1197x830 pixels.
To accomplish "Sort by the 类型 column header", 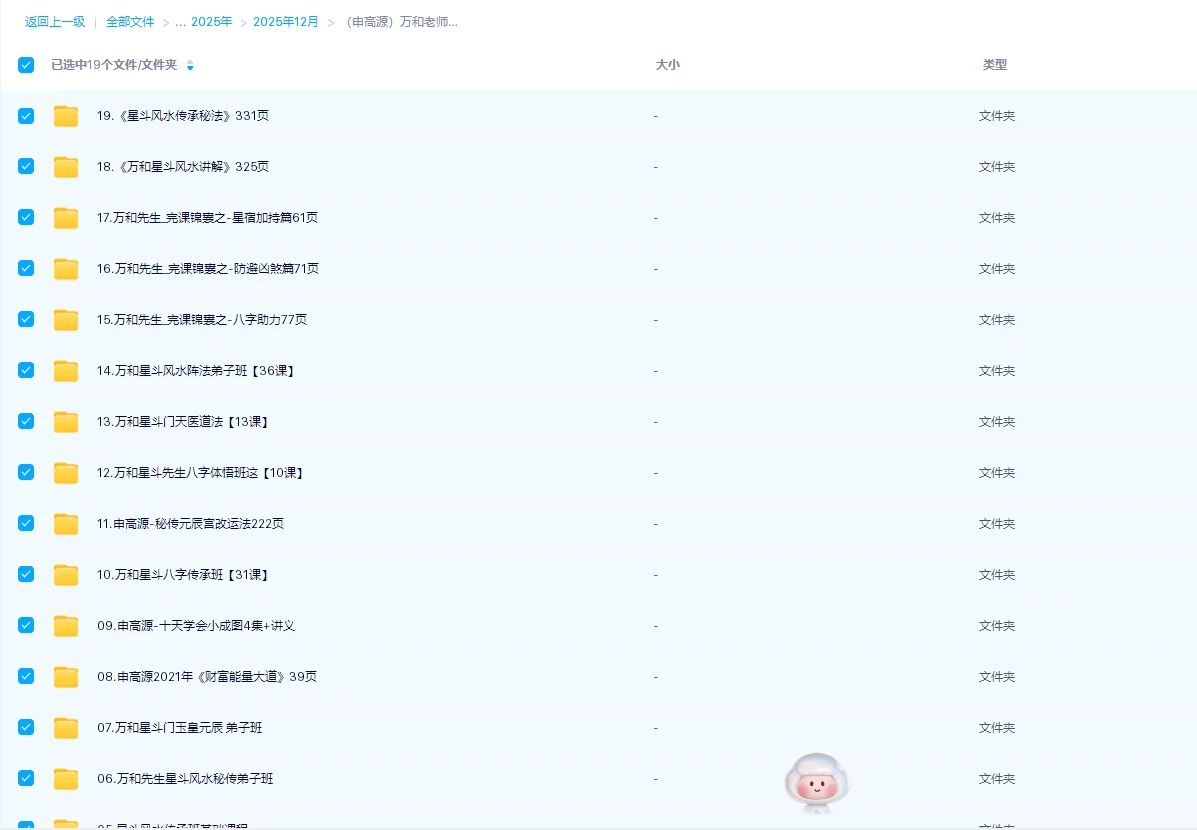I will click(x=996, y=64).
